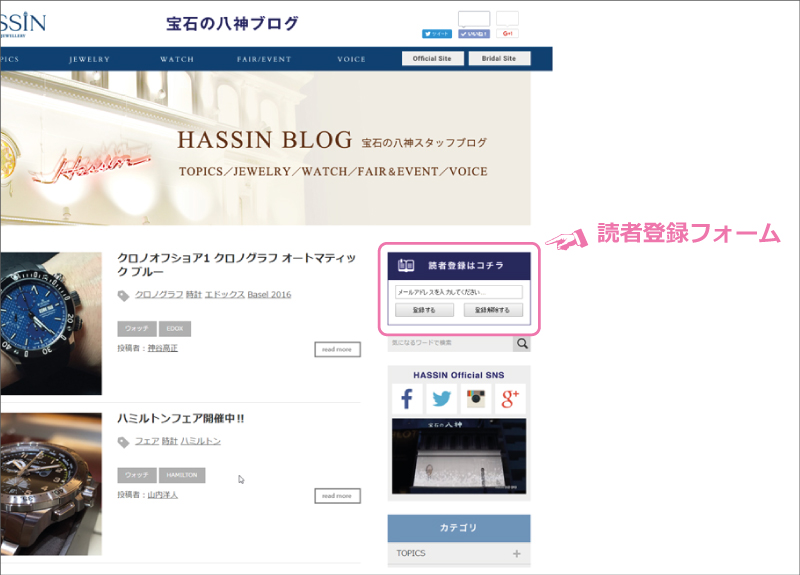Open the Twitter bird icon in Official SNS
Screen dimensions: 800x575
pos(441,398)
